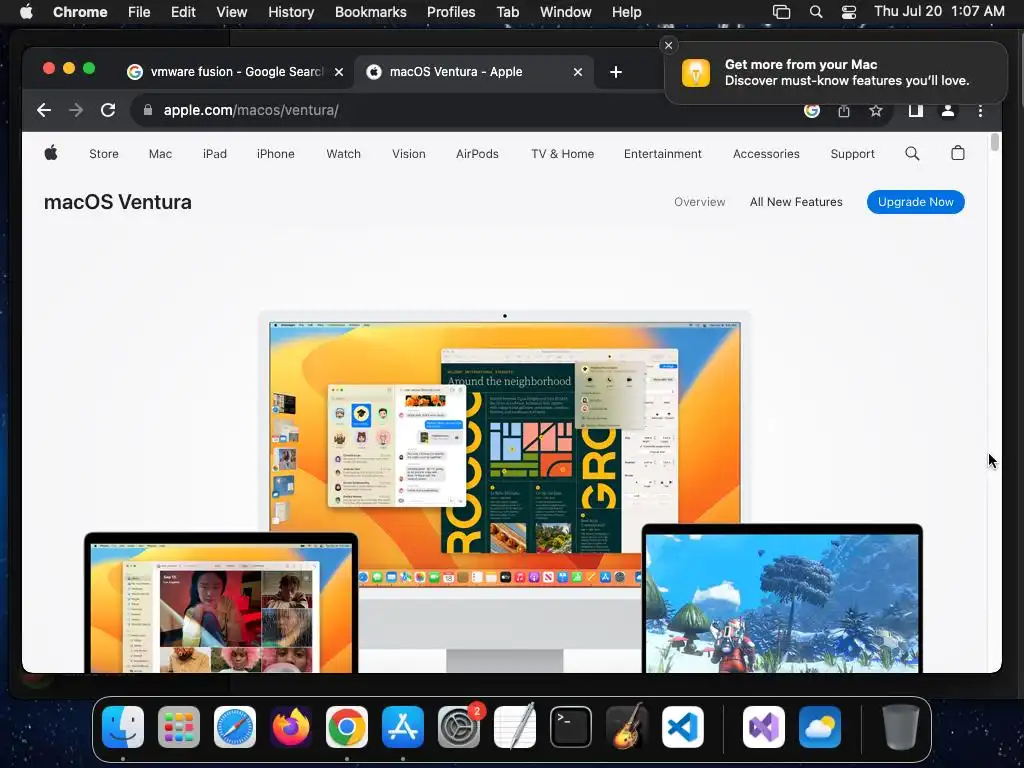The image size is (1024, 768).
Task: Open App Store from the Dock
Action: 403,727
